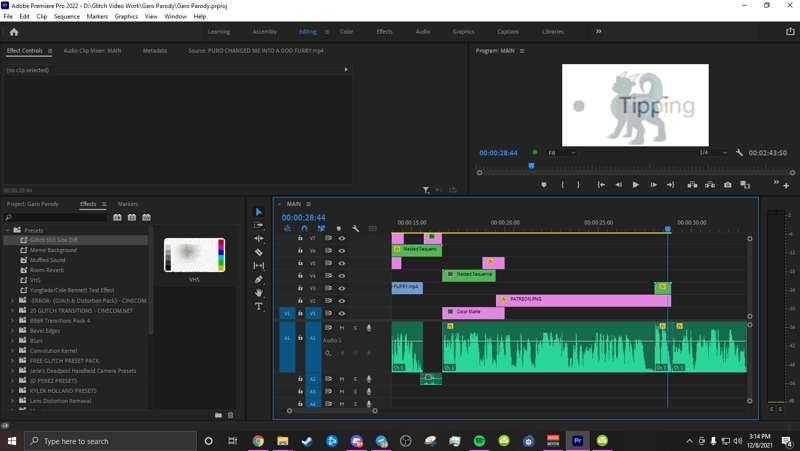
Task: Open Button Editor plus icon
Action: pyautogui.click(x=786, y=186)
